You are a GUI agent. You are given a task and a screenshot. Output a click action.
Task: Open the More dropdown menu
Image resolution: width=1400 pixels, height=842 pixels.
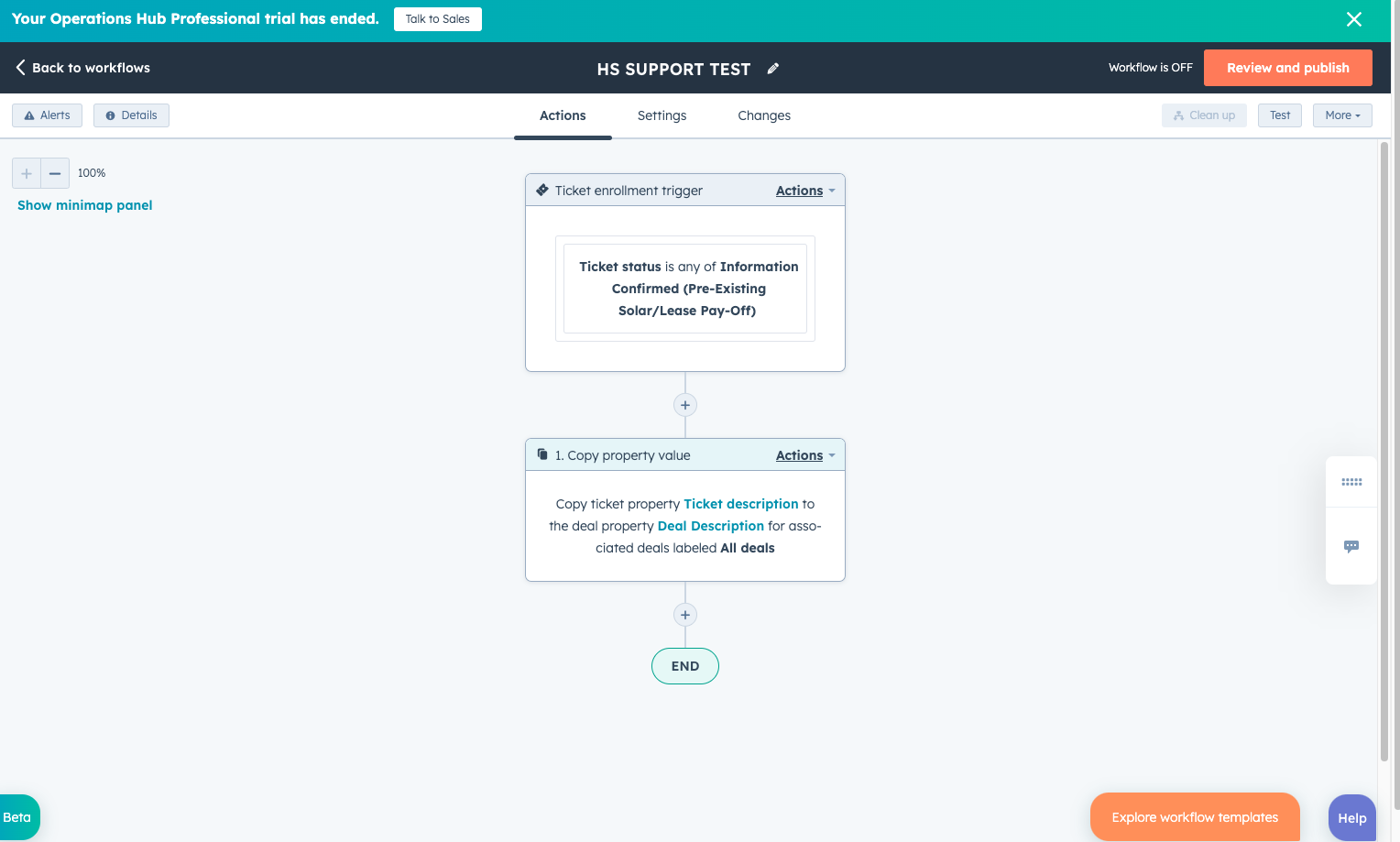[1342, 115]
